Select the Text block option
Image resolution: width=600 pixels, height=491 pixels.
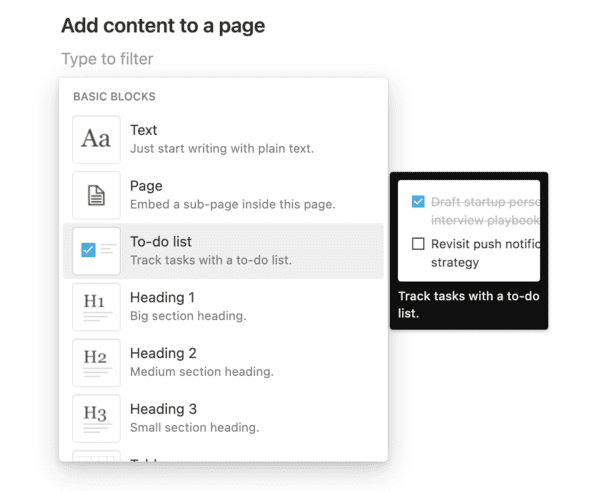click(x=223, y=139)
